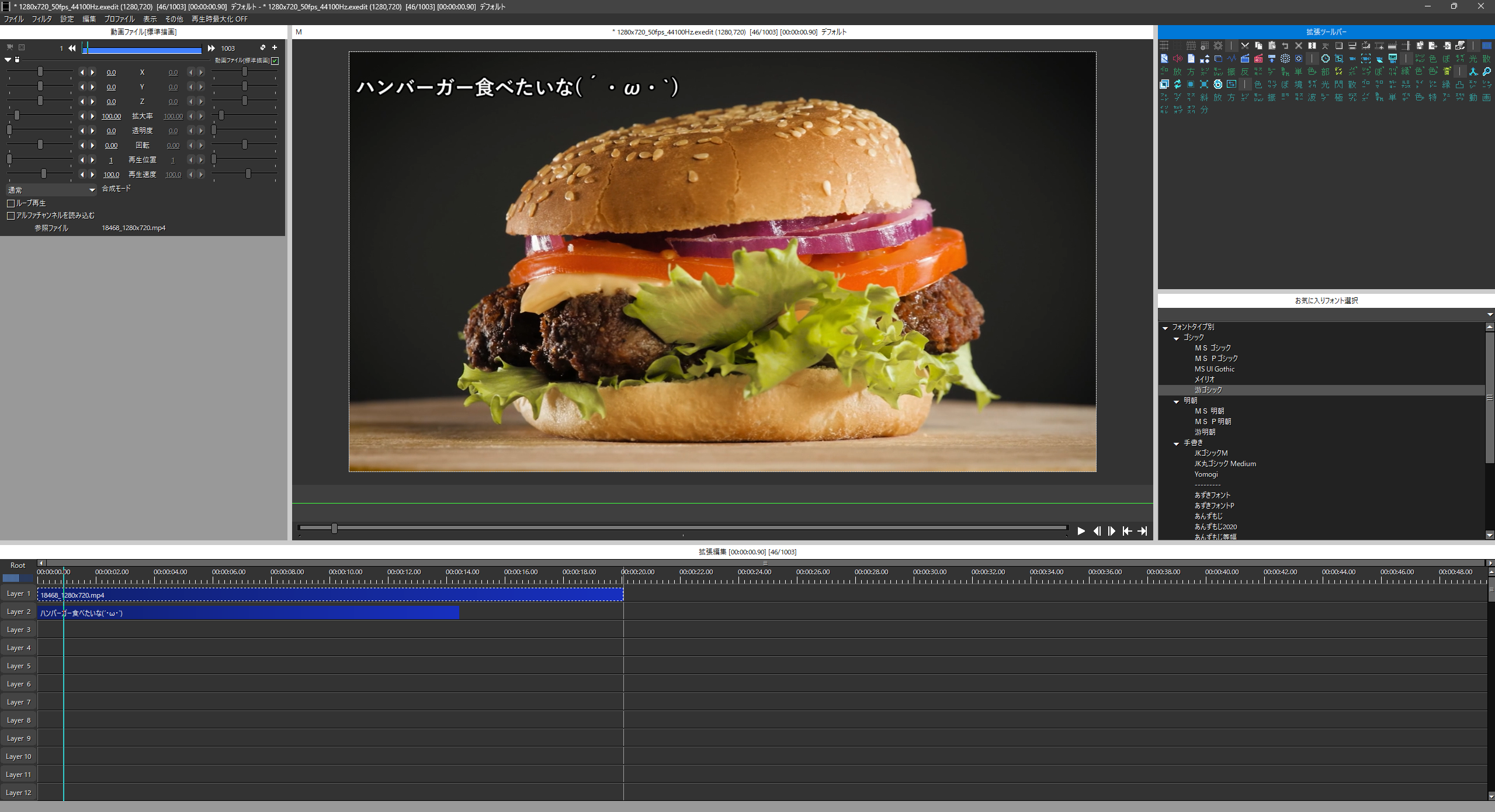Click the red speaker audio icon
1495x812 pixels.
click(1177, 58)
